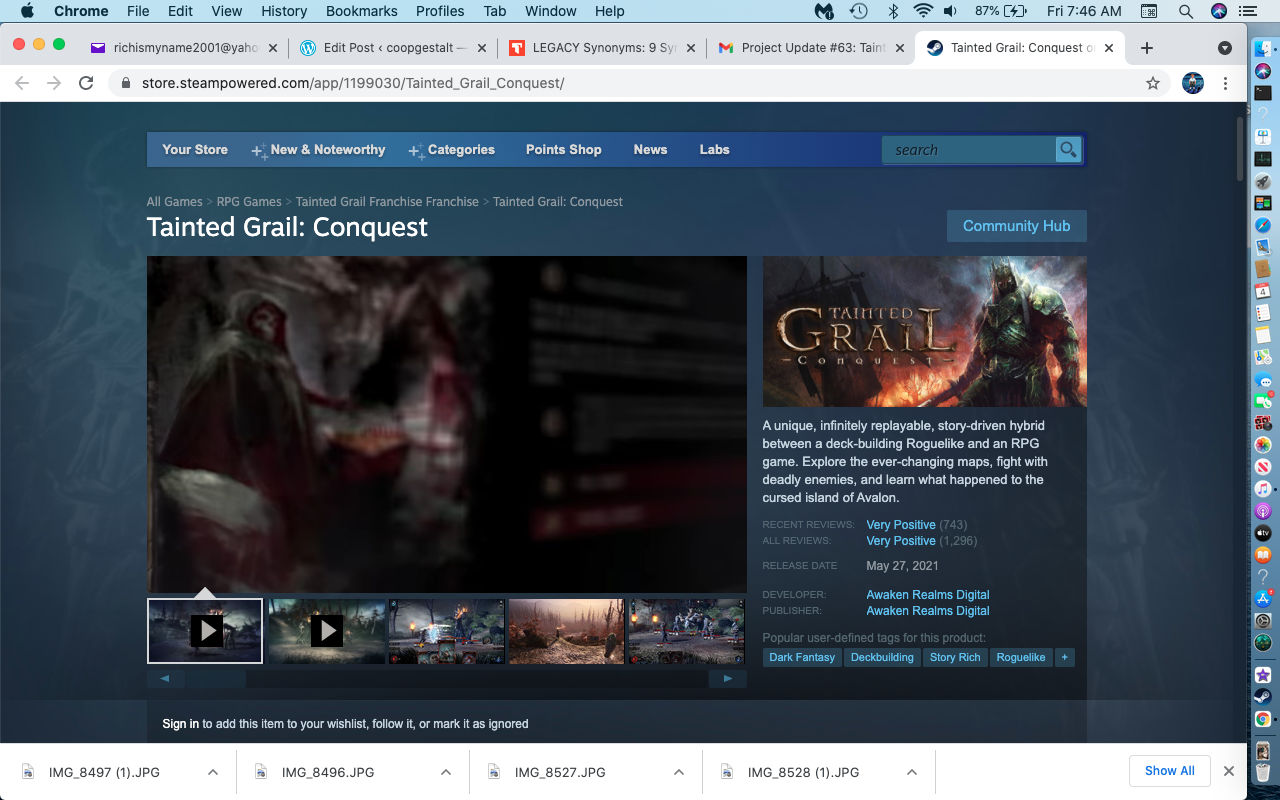The width and height of the screenshot is (1280, 800).
Task: Open the Bookmarks menu in menu bar
Action: click(x=361, y=11)
